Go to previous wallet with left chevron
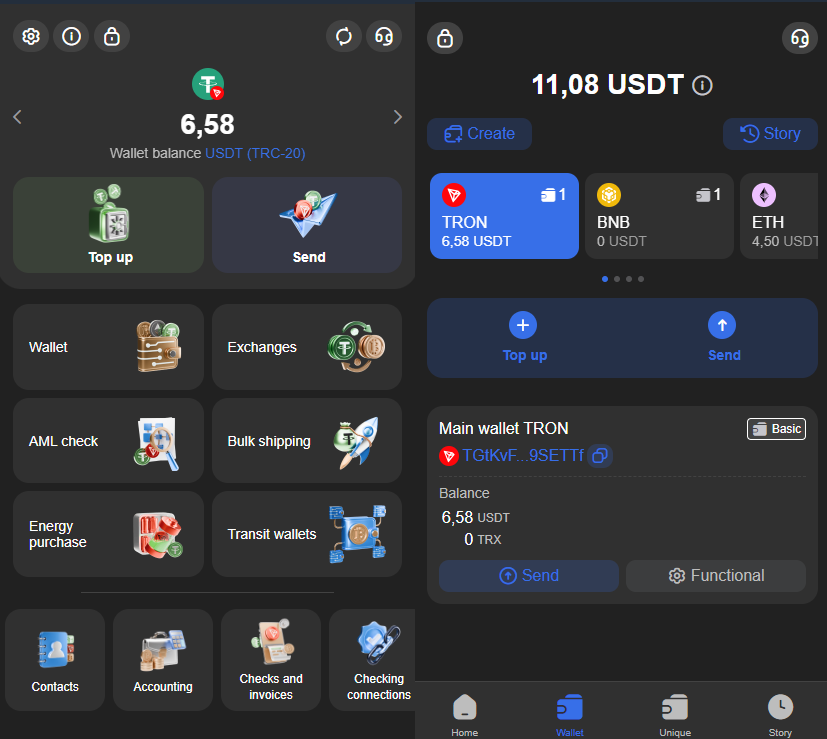This screenshot has width=827, height=739. 17,116
